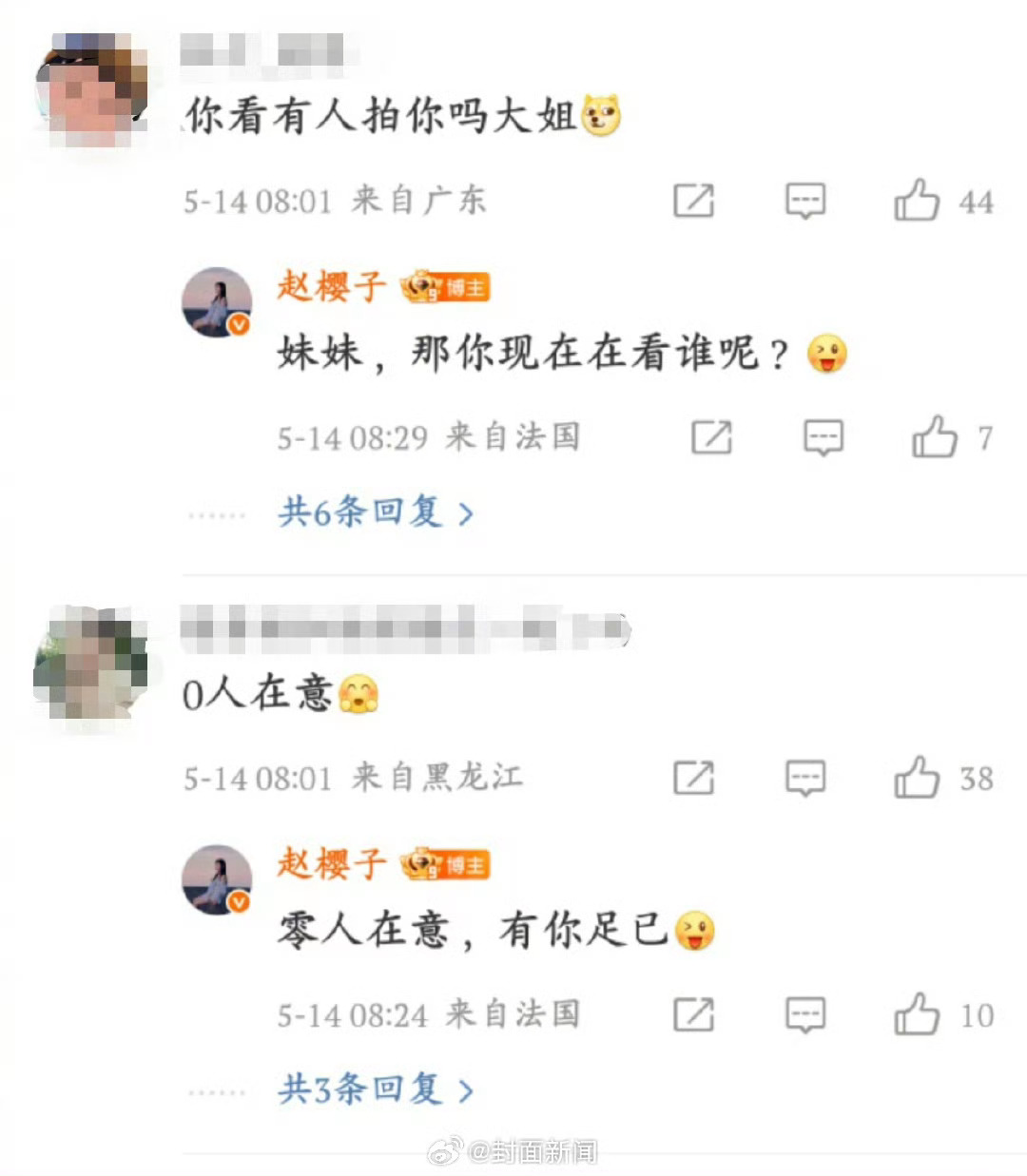View first commenter's blurred avatar
Image resolution: width=1027 pixels, height=1176 pixels.
pos(91,89)
